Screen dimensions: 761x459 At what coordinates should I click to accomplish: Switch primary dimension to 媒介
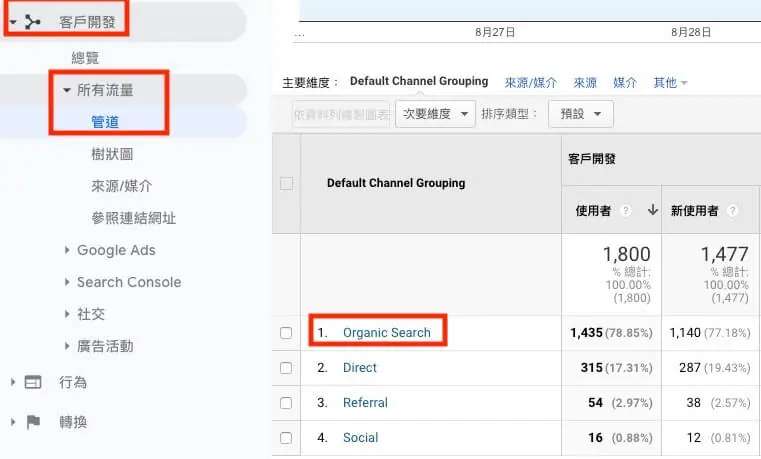click(x=625, y=82)
